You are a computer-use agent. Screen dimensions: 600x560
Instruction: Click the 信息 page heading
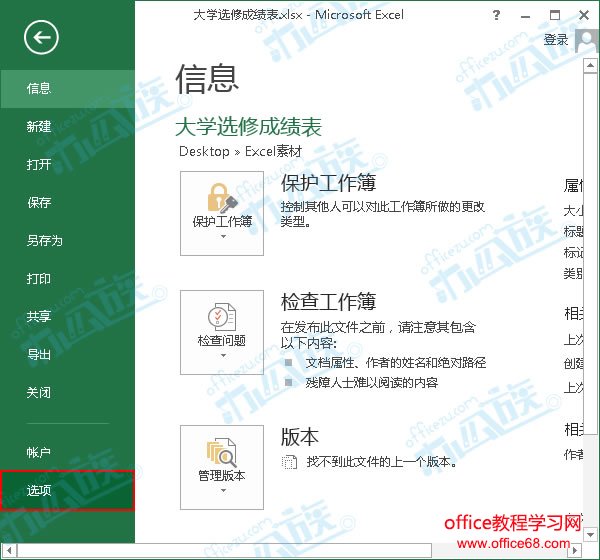pos(207,78)
